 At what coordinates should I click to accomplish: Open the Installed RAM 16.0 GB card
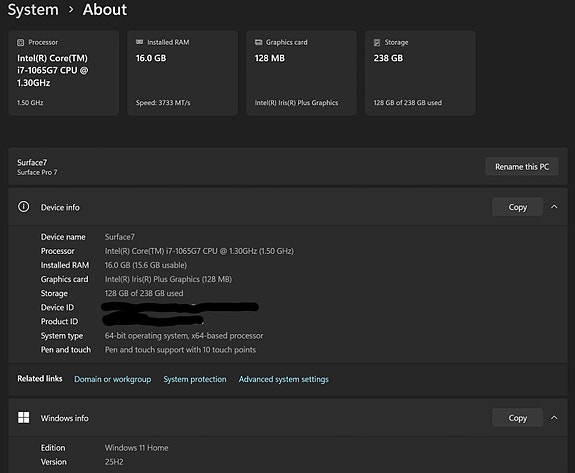point(183,73)
